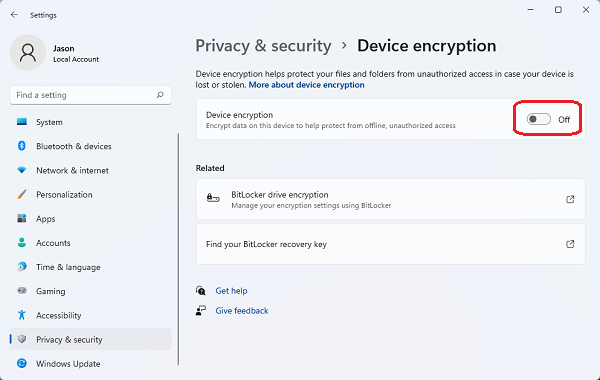Click the Windows Update refresh icon
The width and height of the screenshot is (600, 380).
point(22,363)
